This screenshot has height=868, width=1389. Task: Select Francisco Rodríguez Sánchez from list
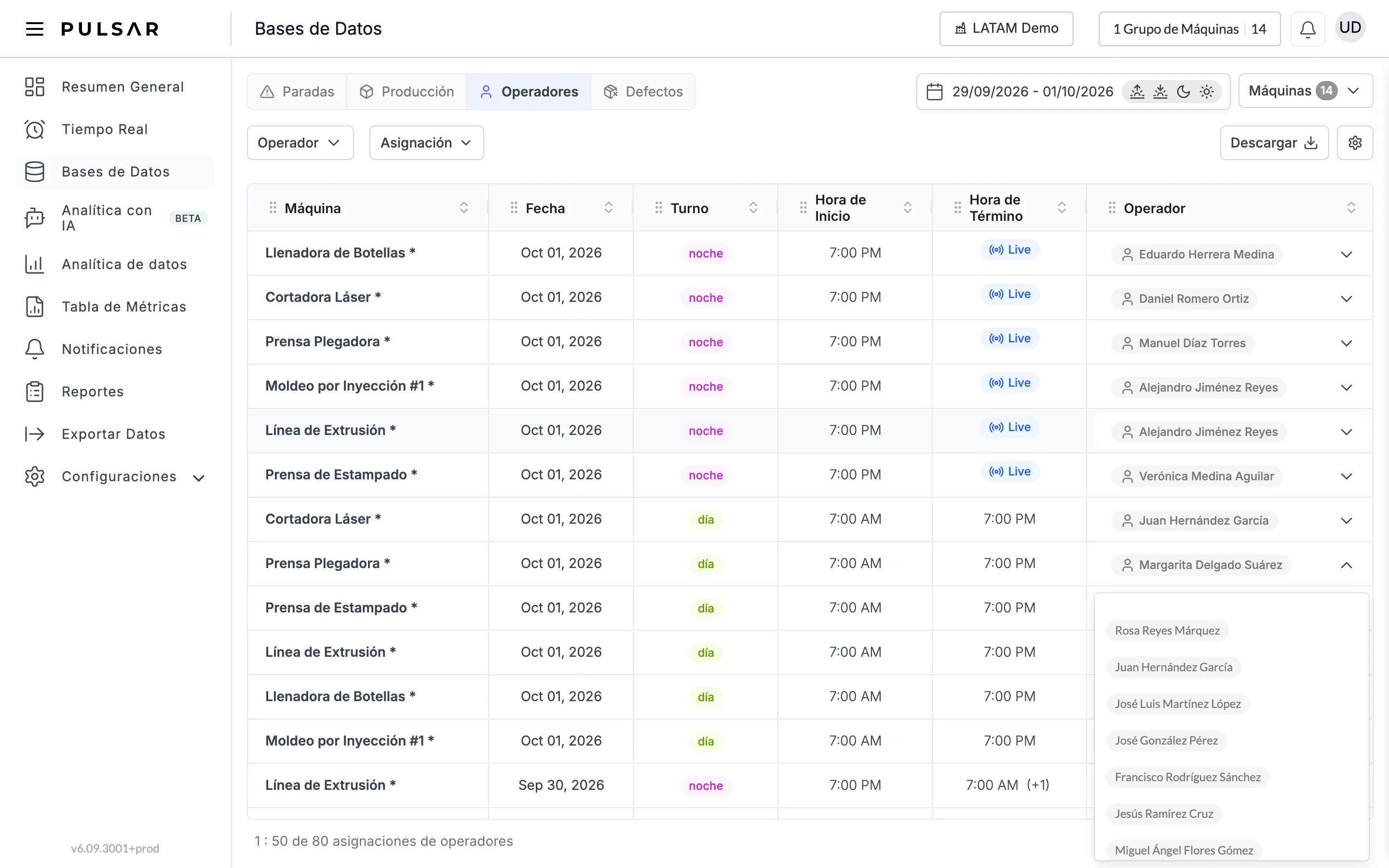1187,777
